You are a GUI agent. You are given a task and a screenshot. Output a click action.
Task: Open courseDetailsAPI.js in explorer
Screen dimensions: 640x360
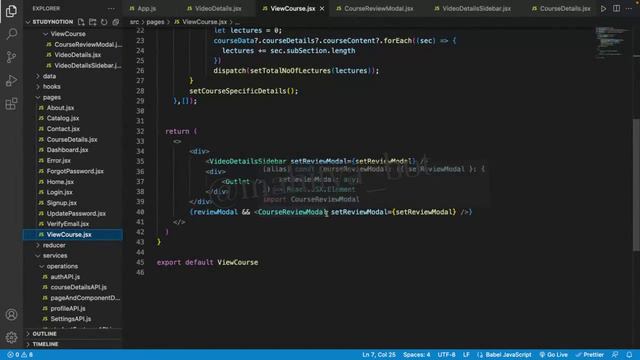coord(78,287)
